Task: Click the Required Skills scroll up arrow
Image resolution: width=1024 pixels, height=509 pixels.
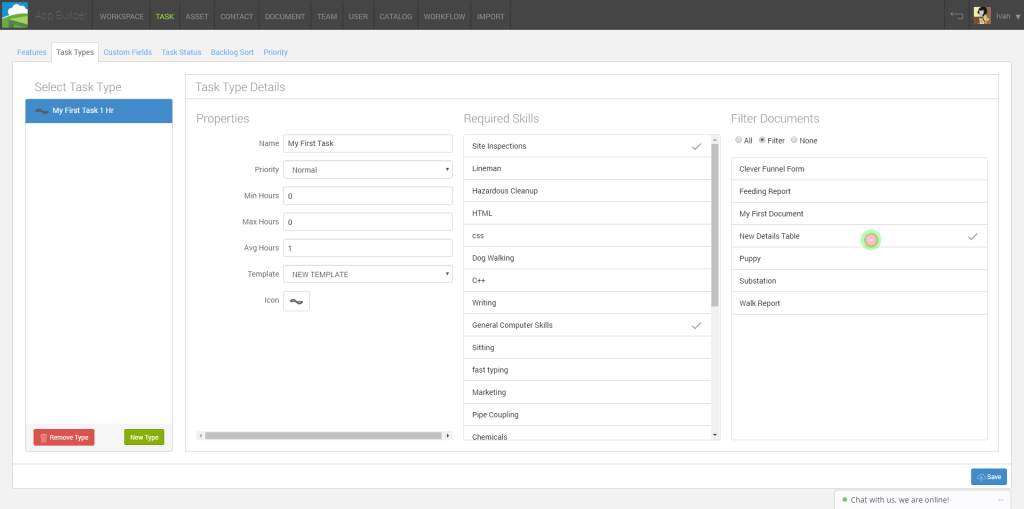Action: click(x=715, y=139)
